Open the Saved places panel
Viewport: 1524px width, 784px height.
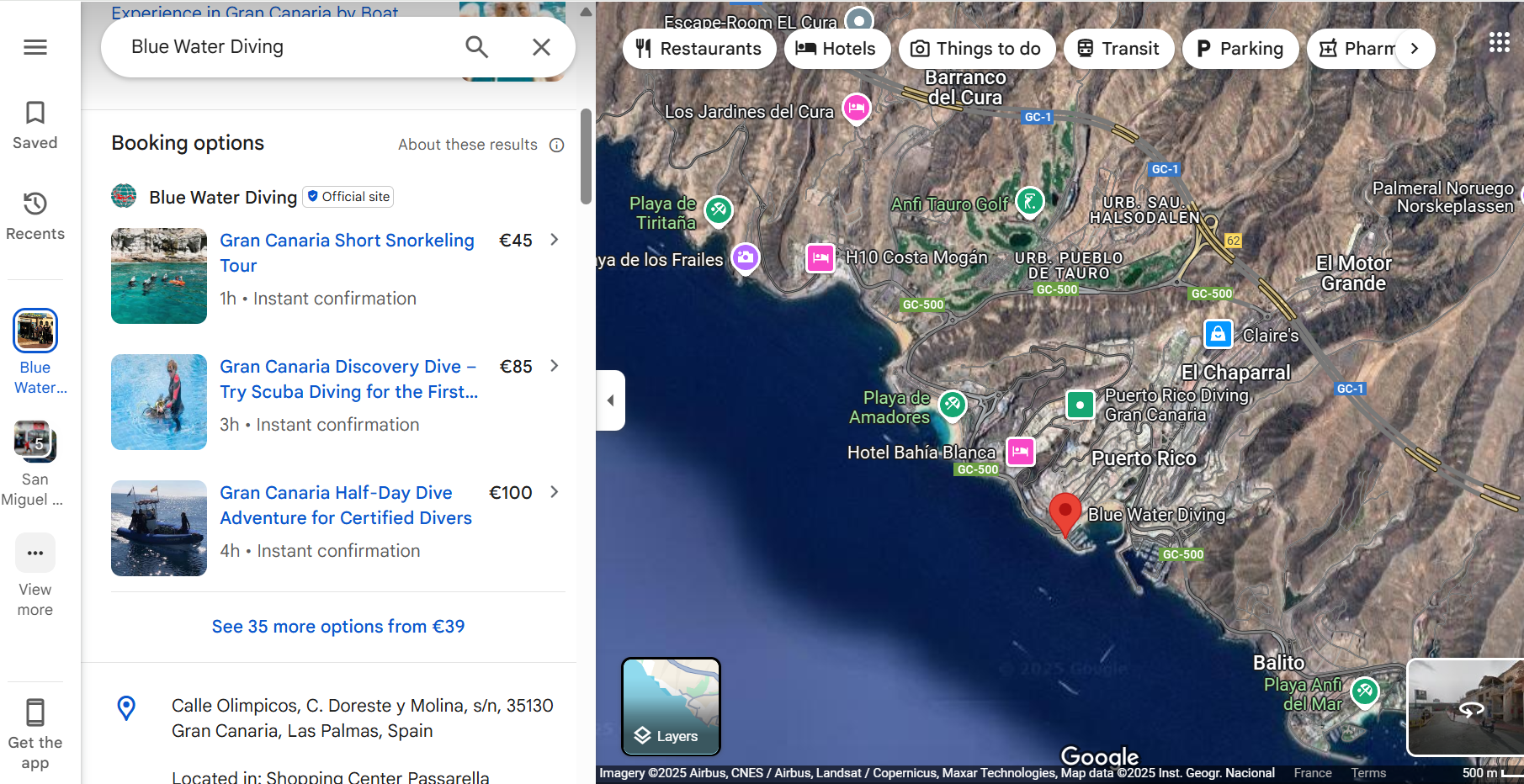tap(35, 125)
